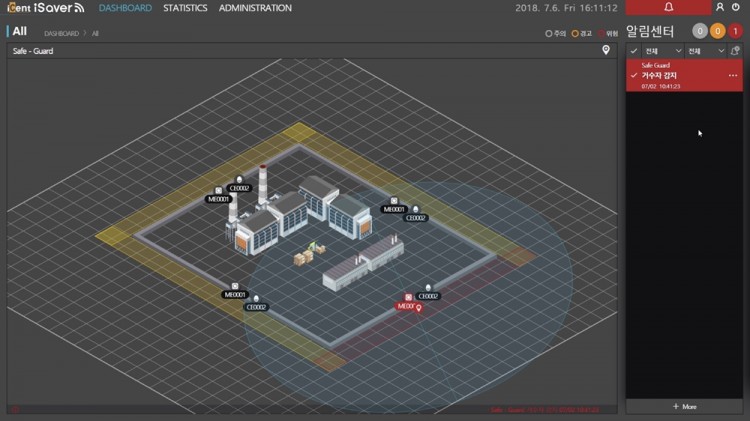The image size is (750, 421).
Task: Click the Safe - Guard panel title
Action: point(33,51)
